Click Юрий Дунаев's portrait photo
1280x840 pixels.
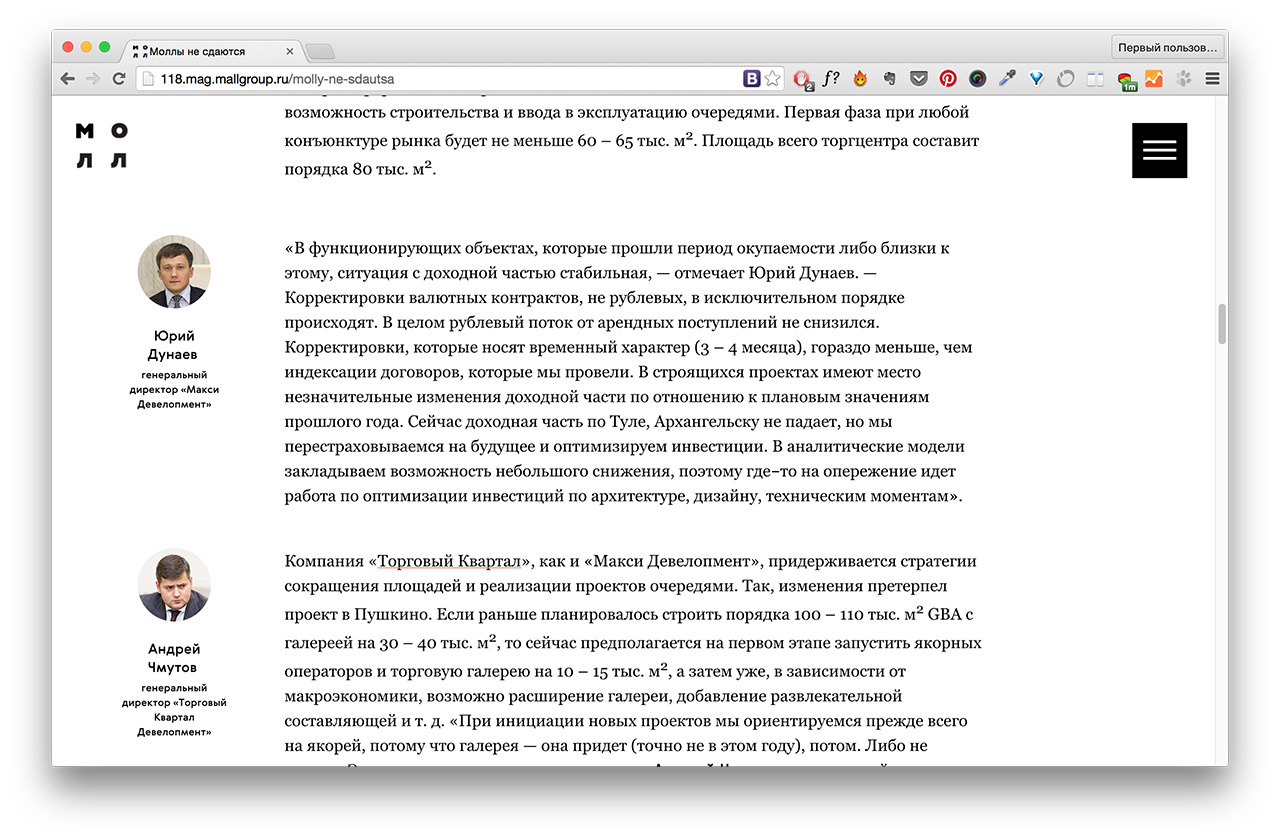pyautogui.click(x=174, y=271)
